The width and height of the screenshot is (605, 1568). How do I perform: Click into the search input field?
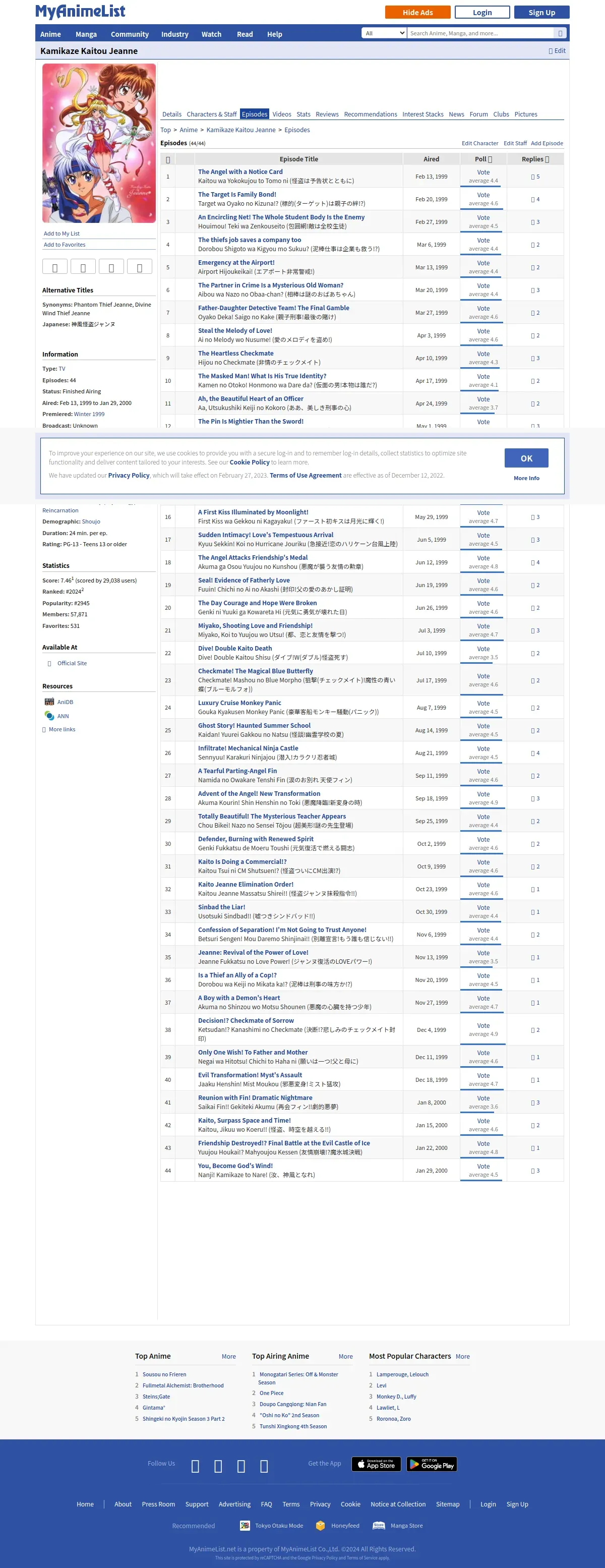pos(480,33)
